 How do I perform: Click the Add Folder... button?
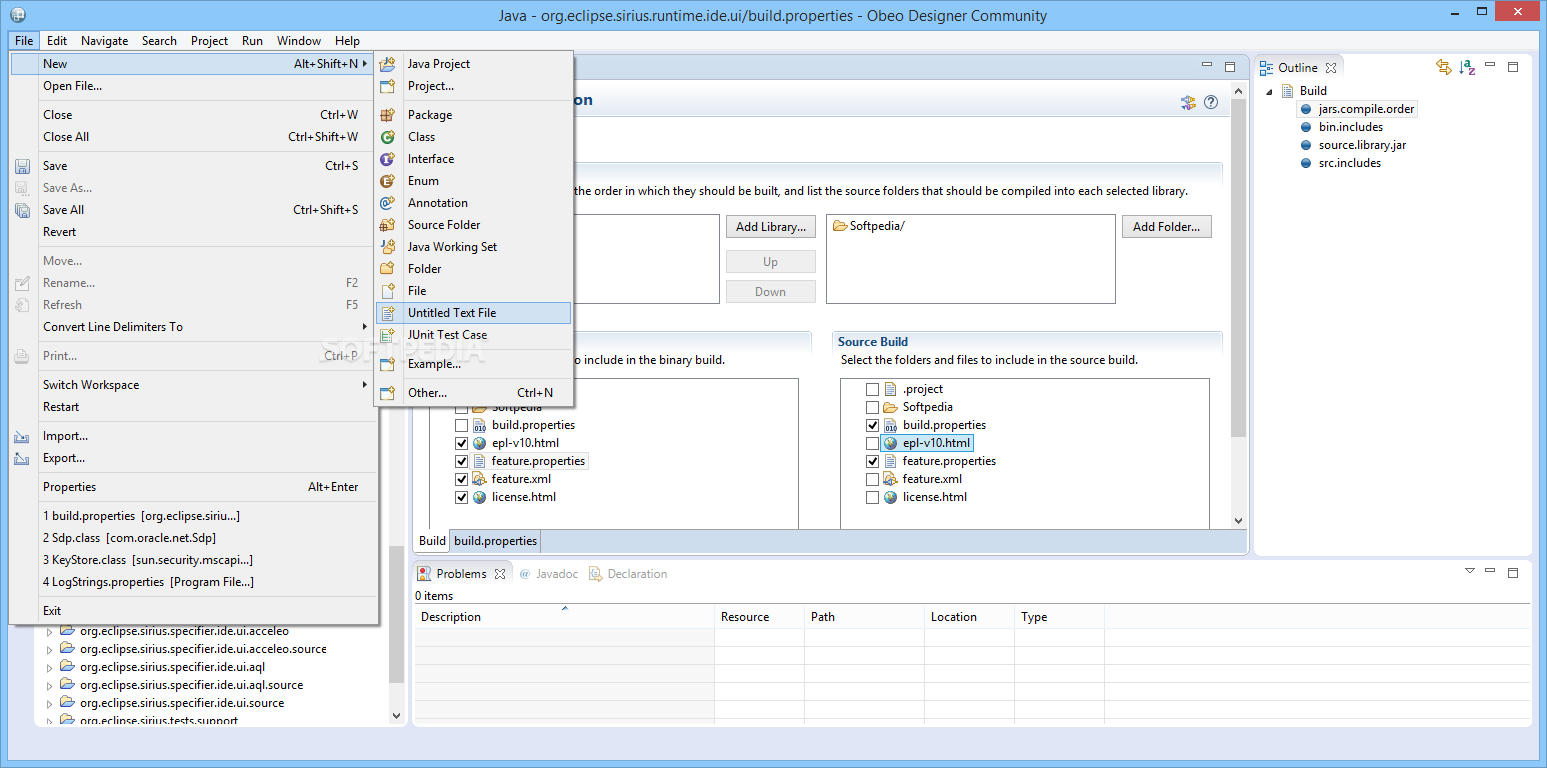1167,227
